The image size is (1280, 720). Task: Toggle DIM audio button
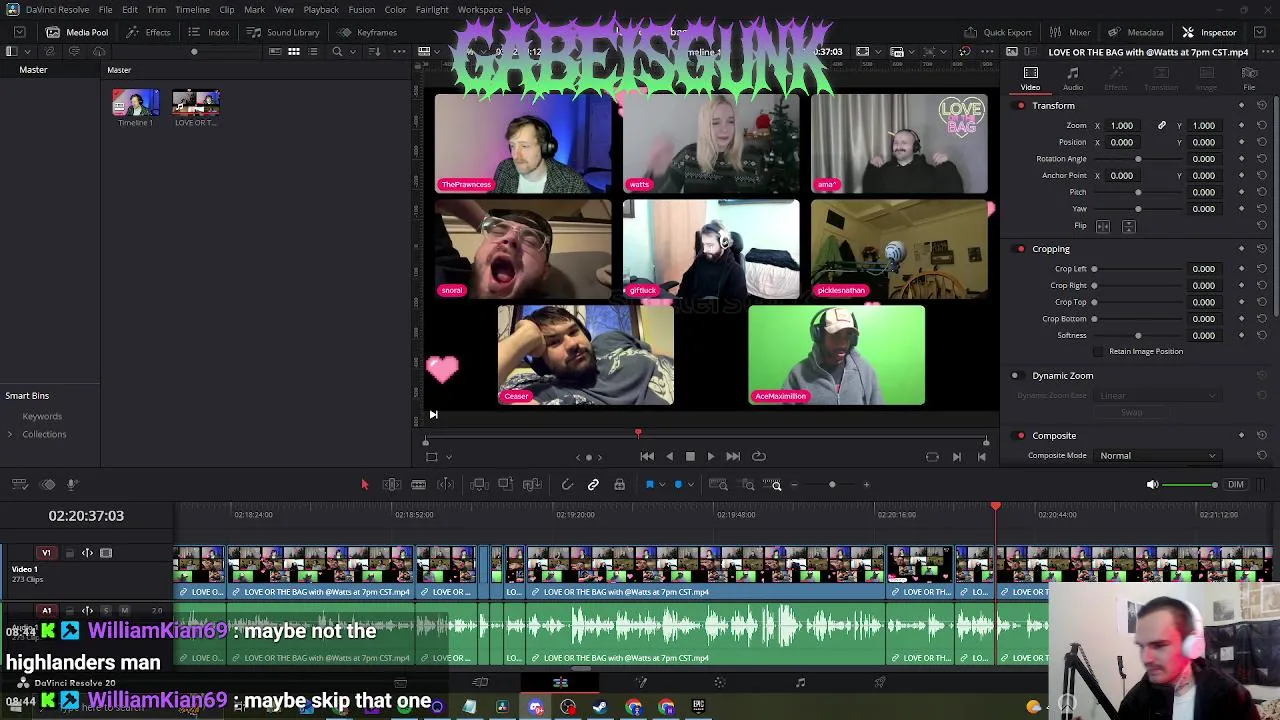point(1236,485)
